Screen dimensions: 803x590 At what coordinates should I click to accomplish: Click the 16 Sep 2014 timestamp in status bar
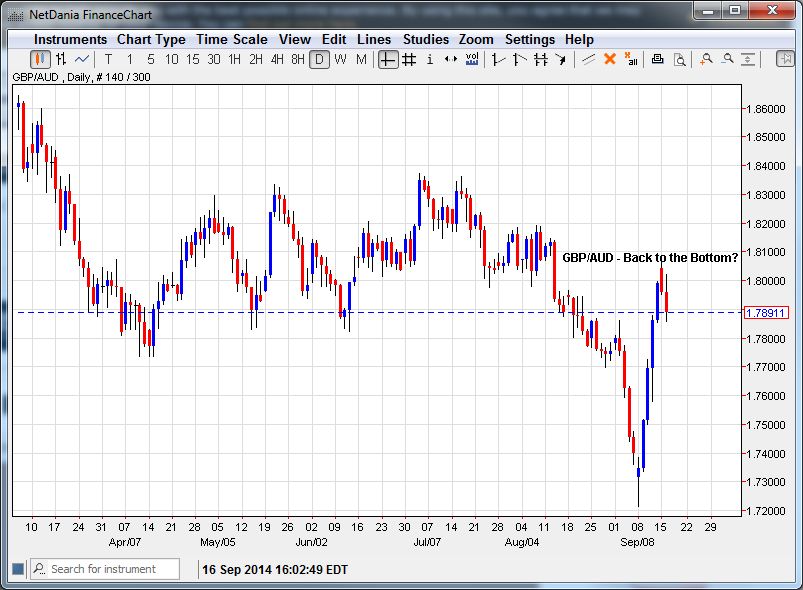274,570
